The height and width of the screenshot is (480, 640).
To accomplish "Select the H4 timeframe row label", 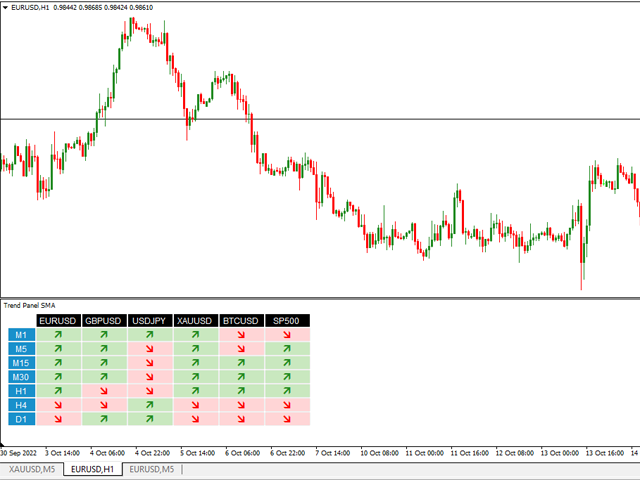I will point(22,405).
